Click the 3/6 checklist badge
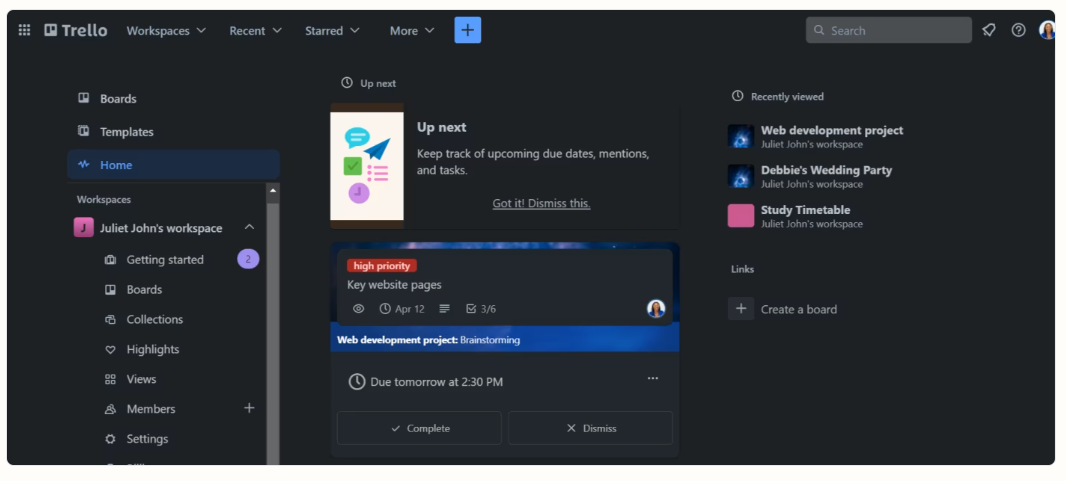Viewport: 1066px width, 481px height. pos(481,308)
